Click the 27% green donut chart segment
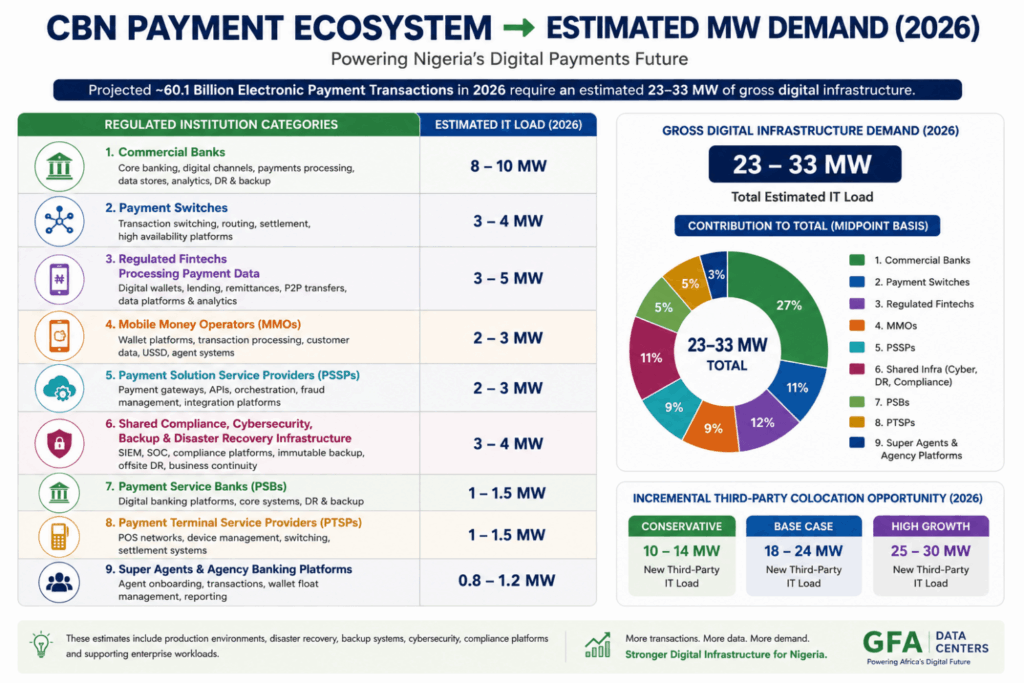 click(x=787, y=304)
